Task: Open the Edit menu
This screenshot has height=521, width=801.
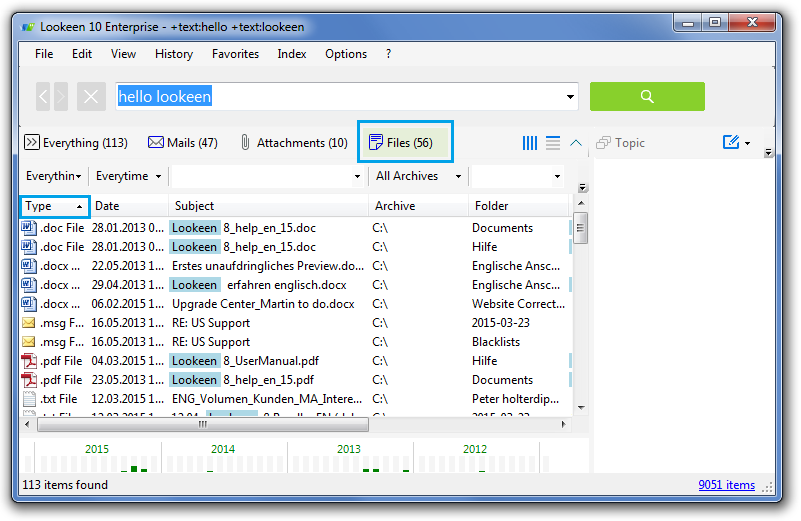Action: (82, 54)
